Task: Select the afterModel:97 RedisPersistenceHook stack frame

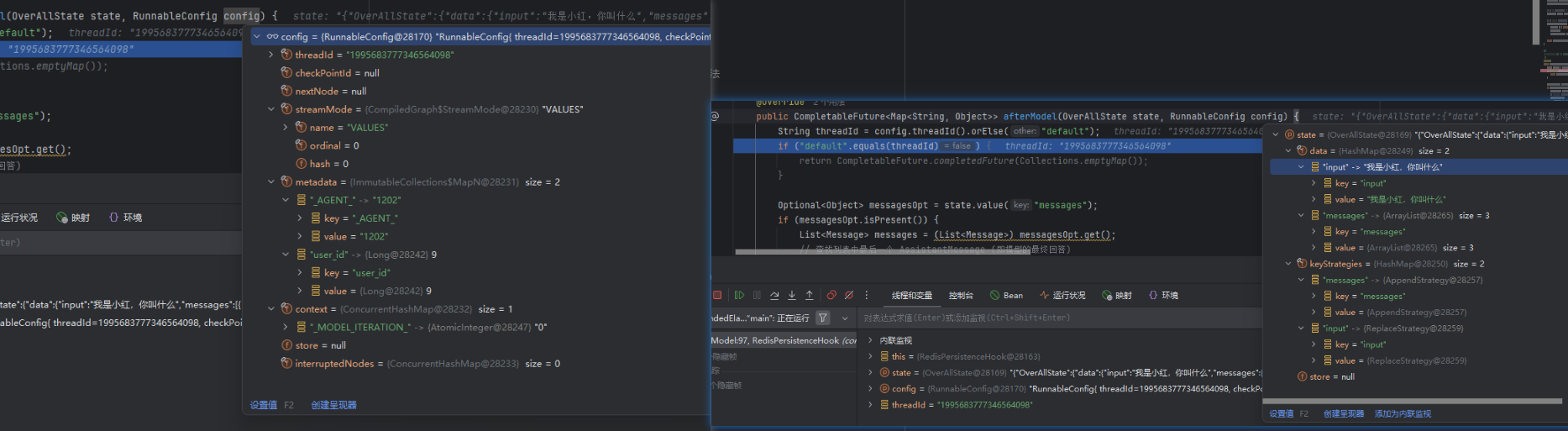Action: tap(784, 340)
